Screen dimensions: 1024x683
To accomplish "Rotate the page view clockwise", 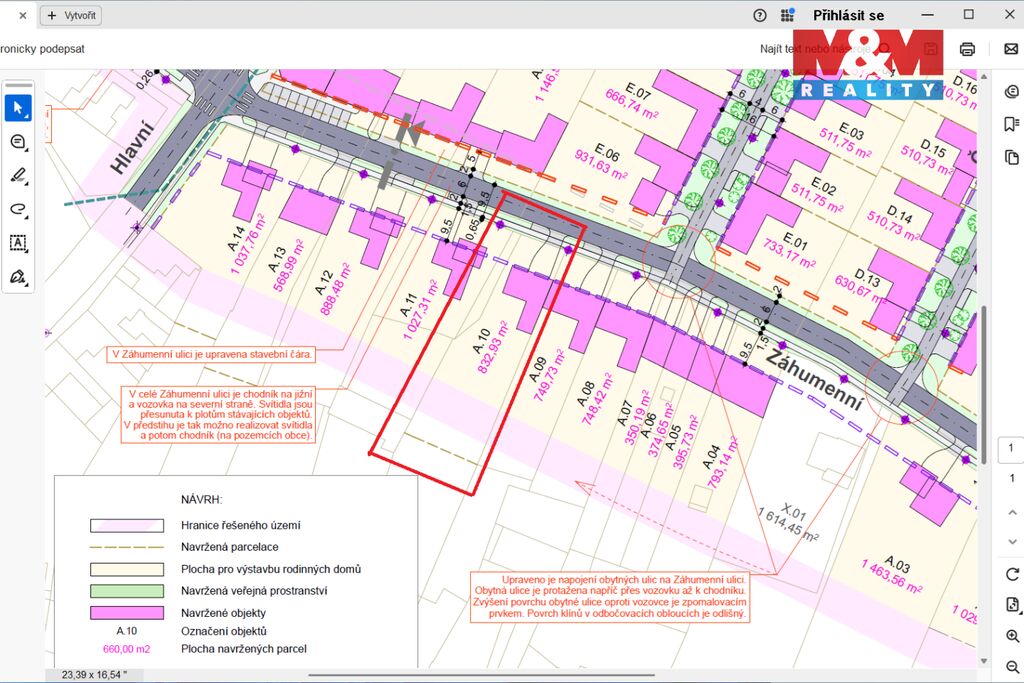I will tap(1011, 573).
